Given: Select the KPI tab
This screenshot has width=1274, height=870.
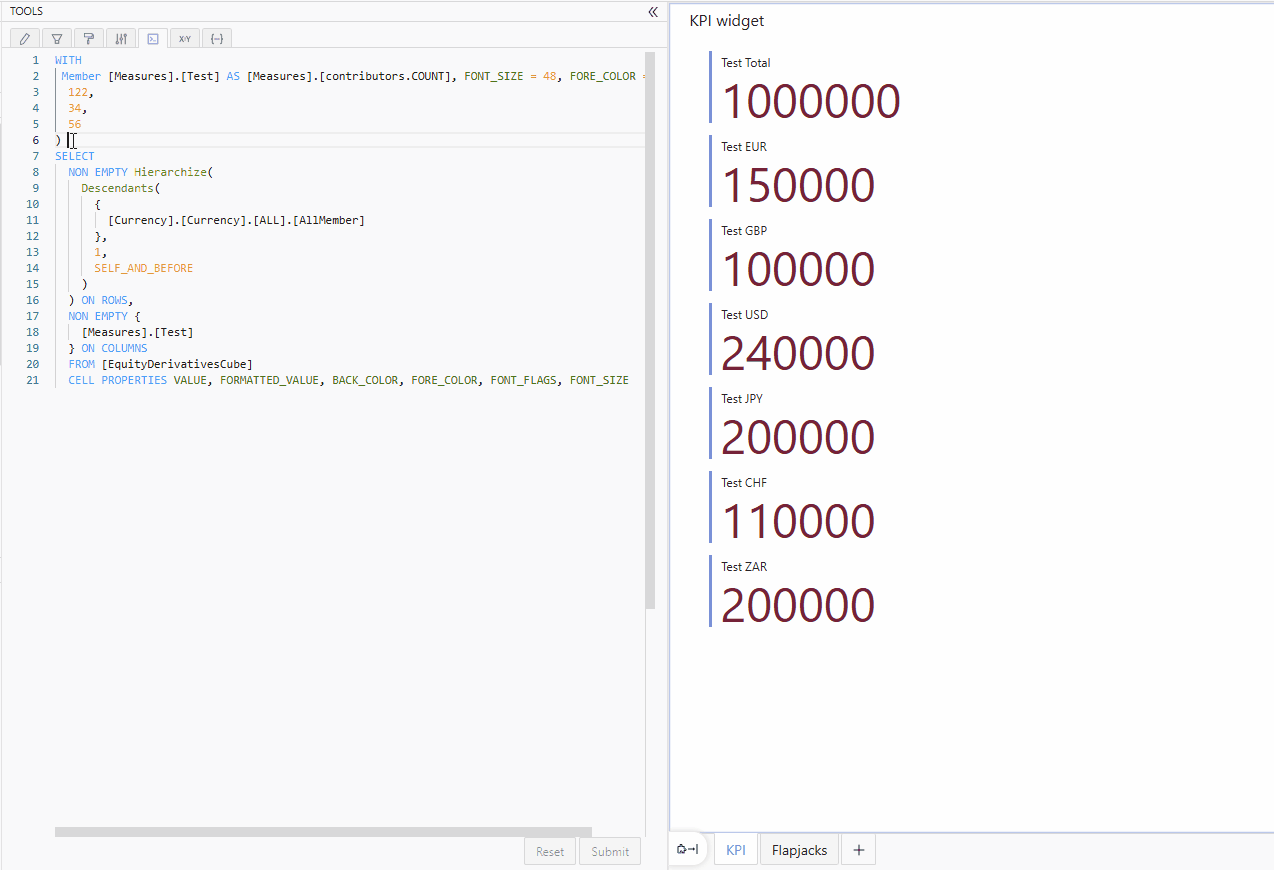Looking at the screenshot, I should click(x=735, y=849).
